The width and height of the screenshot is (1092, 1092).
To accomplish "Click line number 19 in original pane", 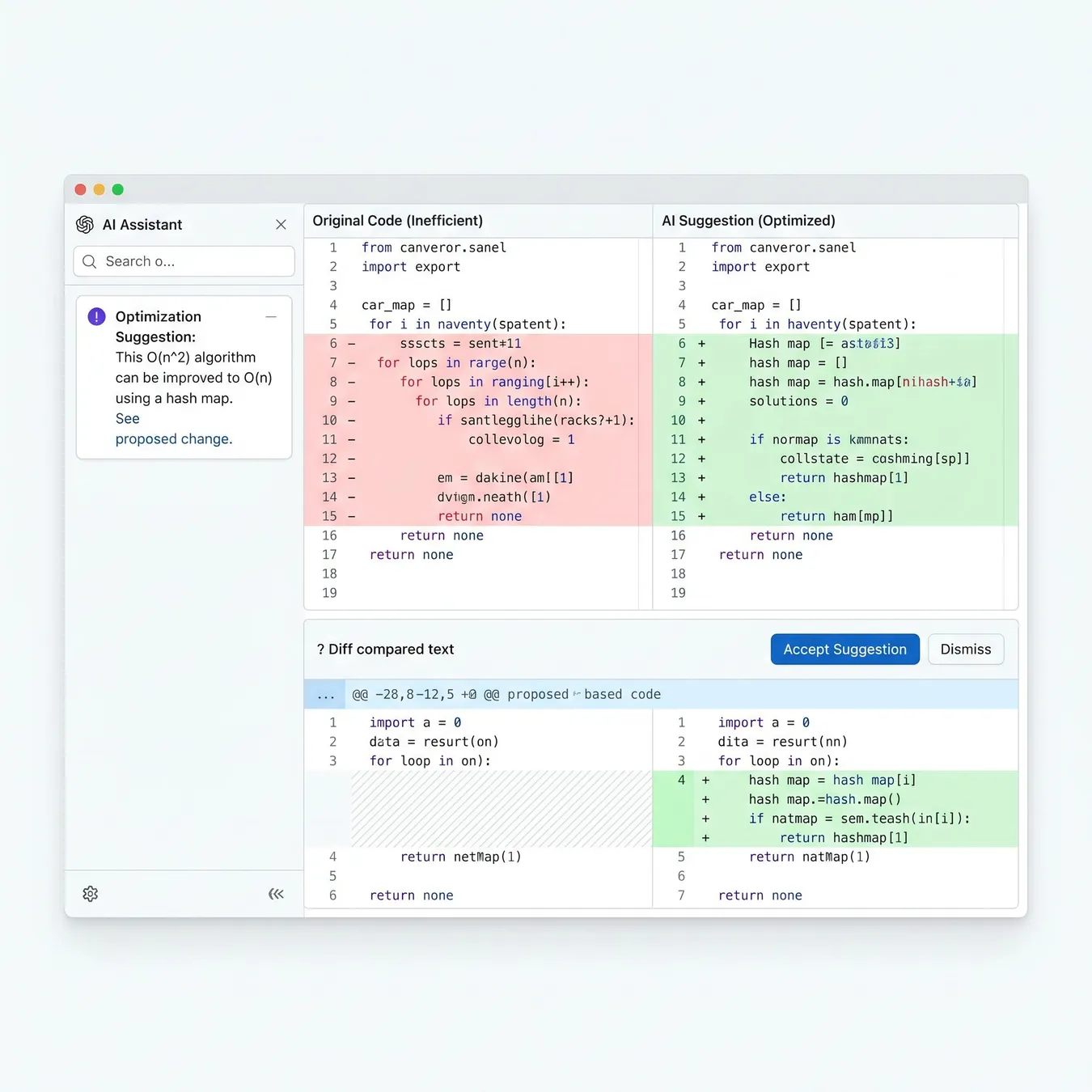I will pyautogui.click(x=330, y=593).
